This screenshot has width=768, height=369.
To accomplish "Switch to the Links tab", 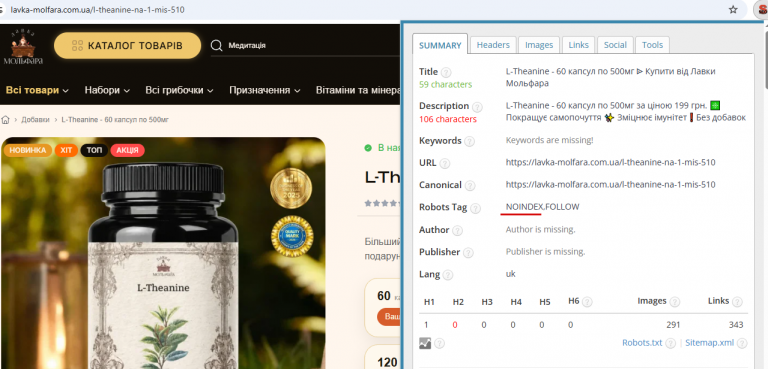I will pos(578,45).
